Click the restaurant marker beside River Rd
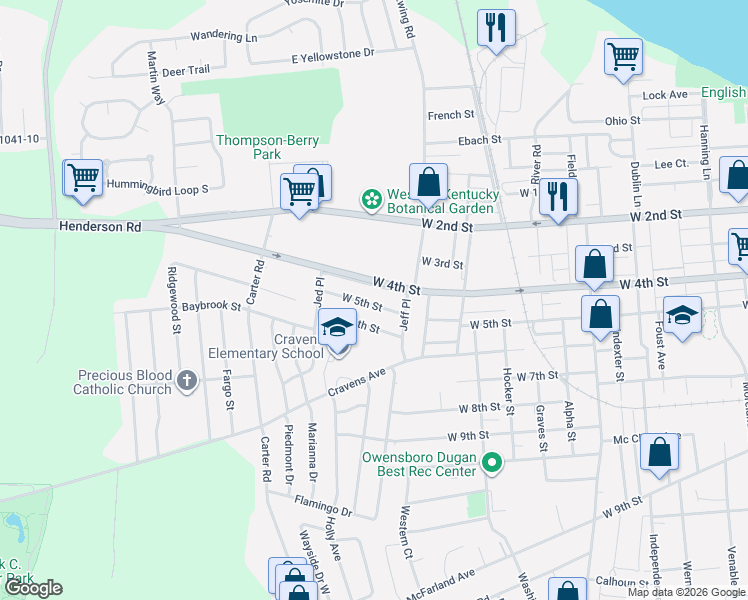Viewport: 748px width, 600px height. tap(558, 199)
